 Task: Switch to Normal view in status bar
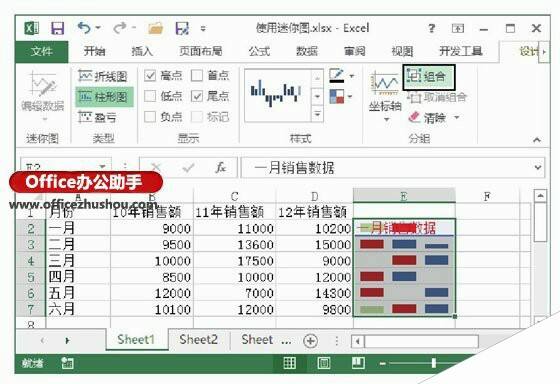pyautogui.click(x=290, y=363)
